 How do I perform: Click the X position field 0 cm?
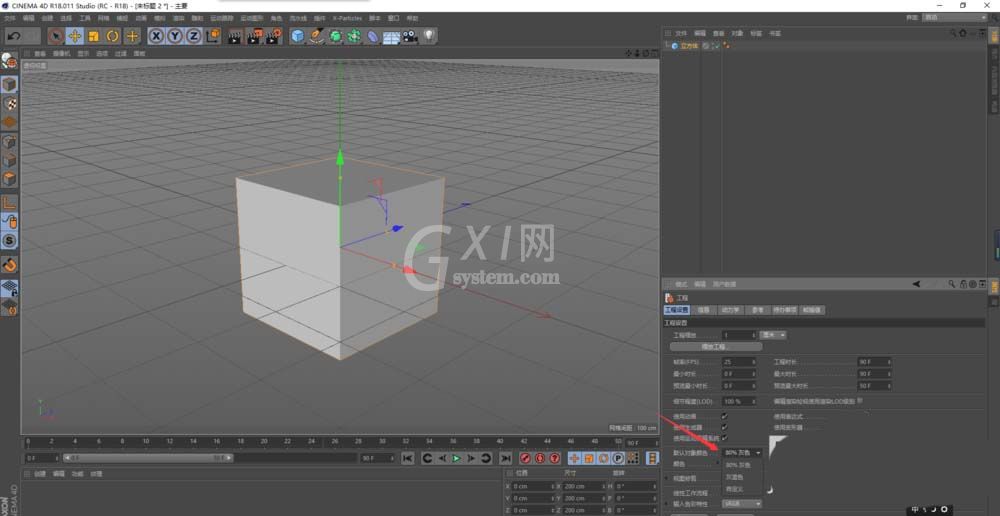pyautogui.click(x=533, y=486)
